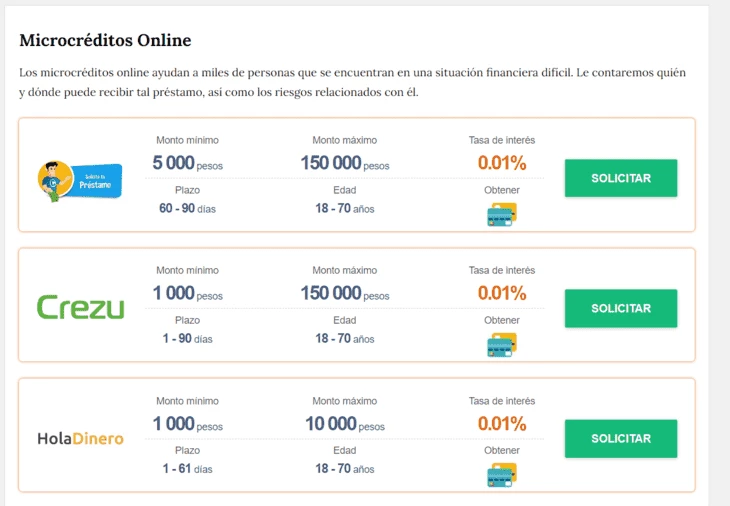The image size is (730, 506).
Task: Click credit card icon in Crezu card
Action: pos(502,345)
